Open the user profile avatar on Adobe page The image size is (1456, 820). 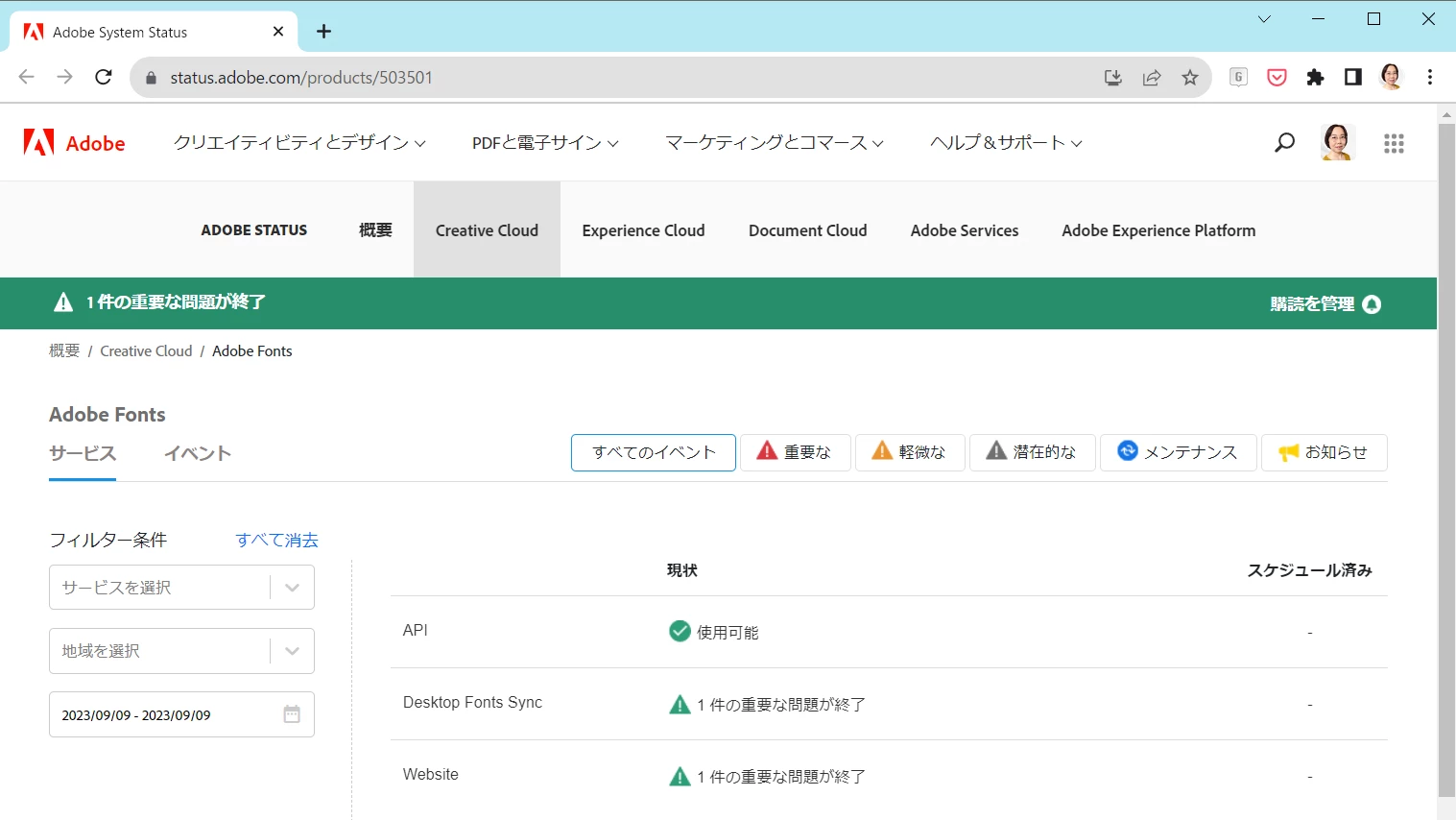click(x=1337, y=142)
